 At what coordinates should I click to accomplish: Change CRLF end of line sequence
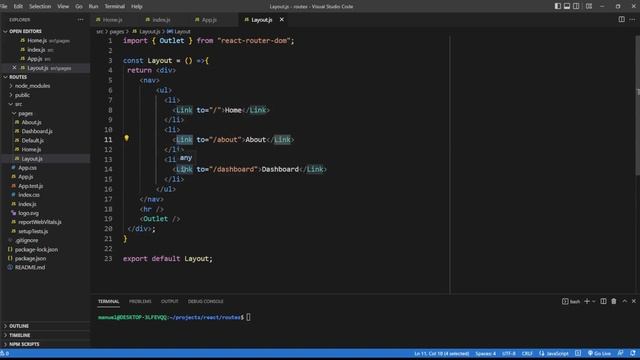(x=527, y=353)
